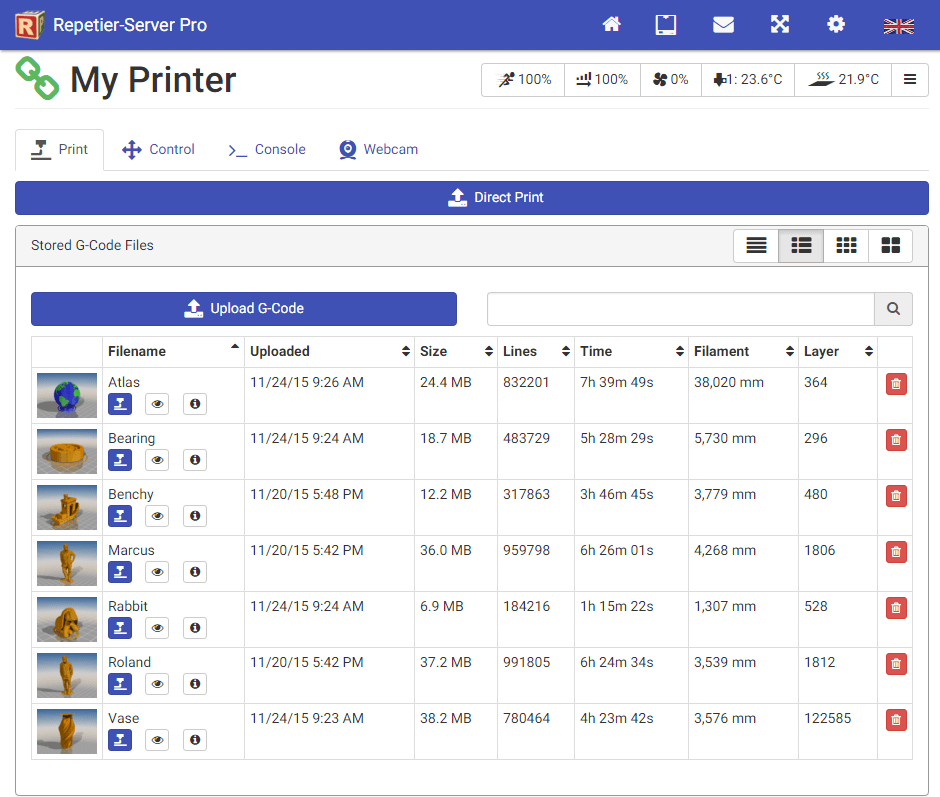Viewport: 940px width, 797px height.
Task: Switch to large thumbnail grid view
Action: click(890, 246)
